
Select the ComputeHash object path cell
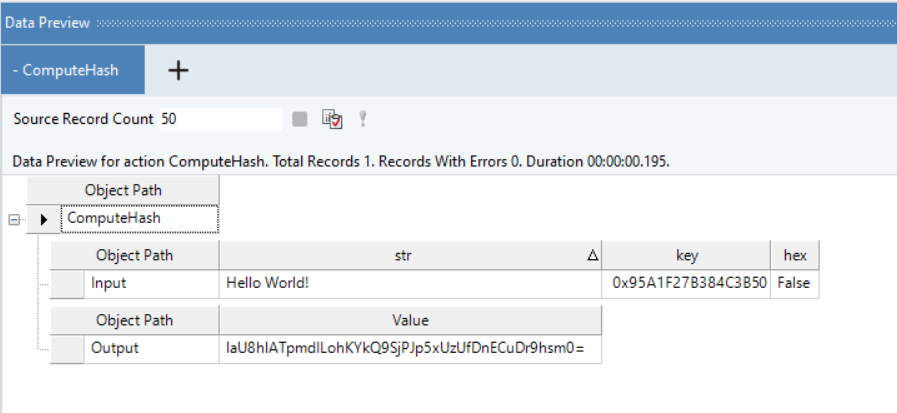click(139, 219)
